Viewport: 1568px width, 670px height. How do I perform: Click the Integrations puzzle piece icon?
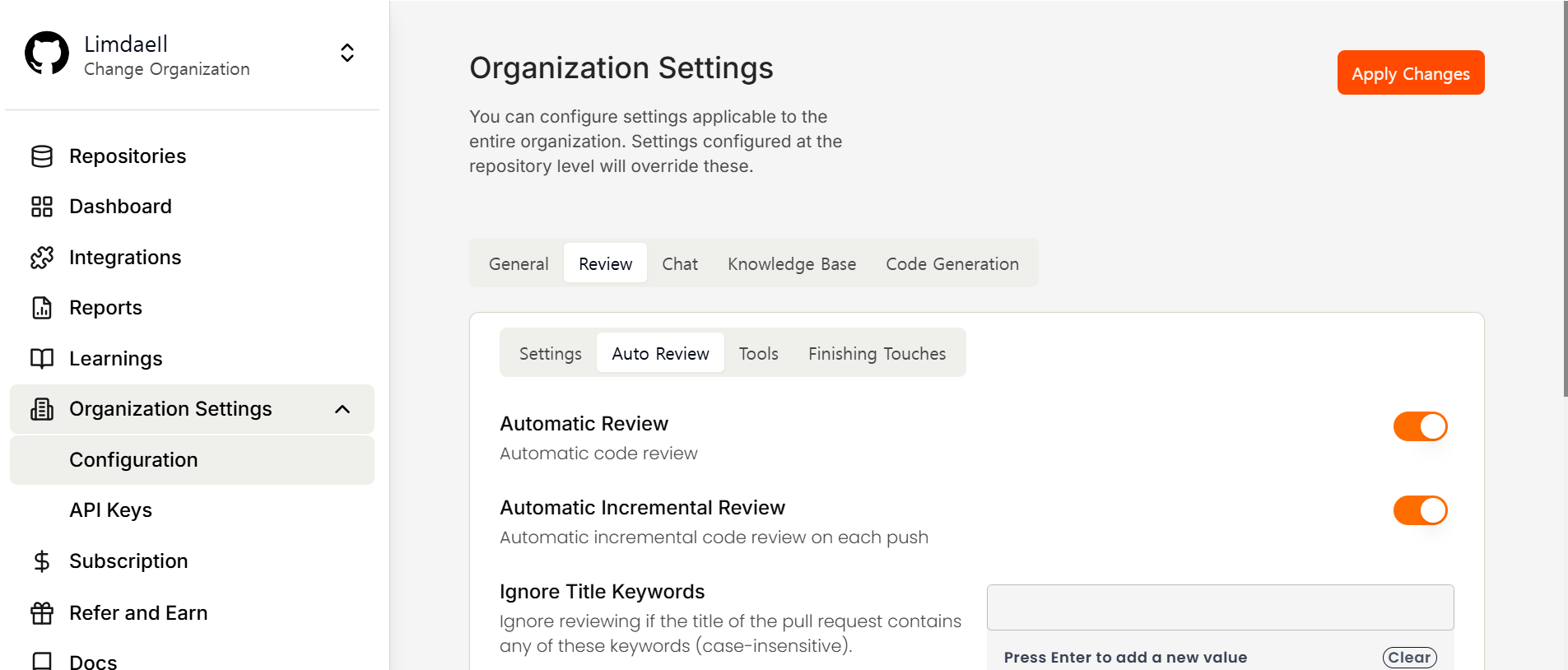pyautogui.click(x=42, y=258)
